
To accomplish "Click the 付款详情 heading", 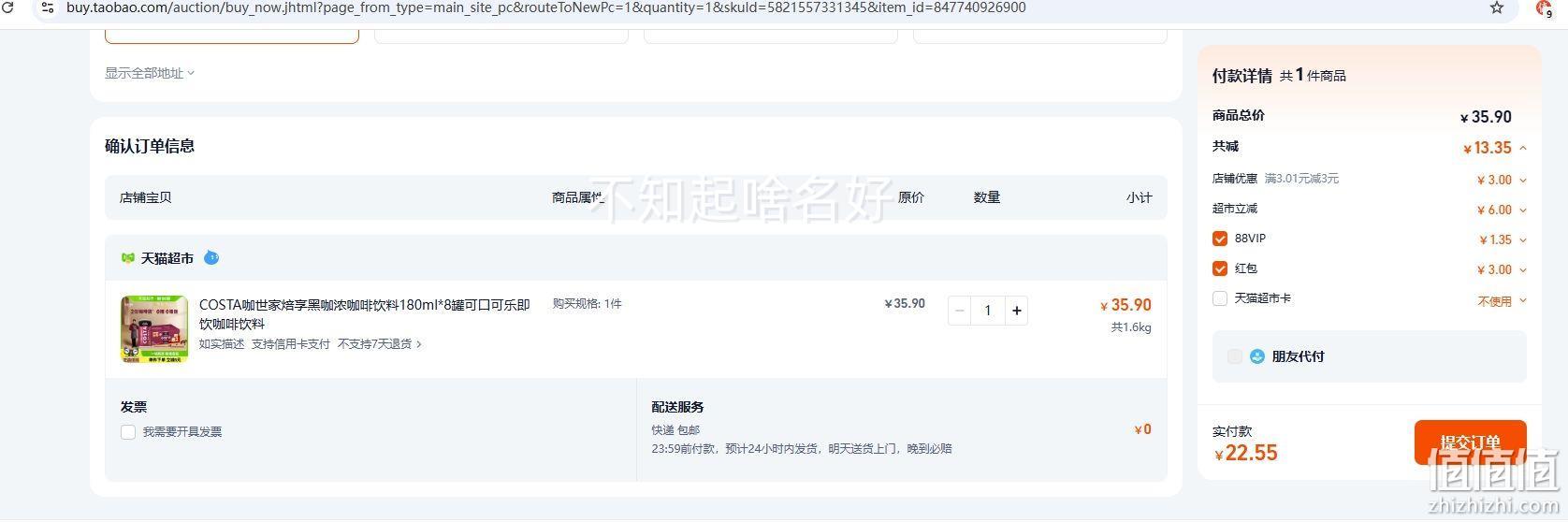I will tap(1242, 76).
